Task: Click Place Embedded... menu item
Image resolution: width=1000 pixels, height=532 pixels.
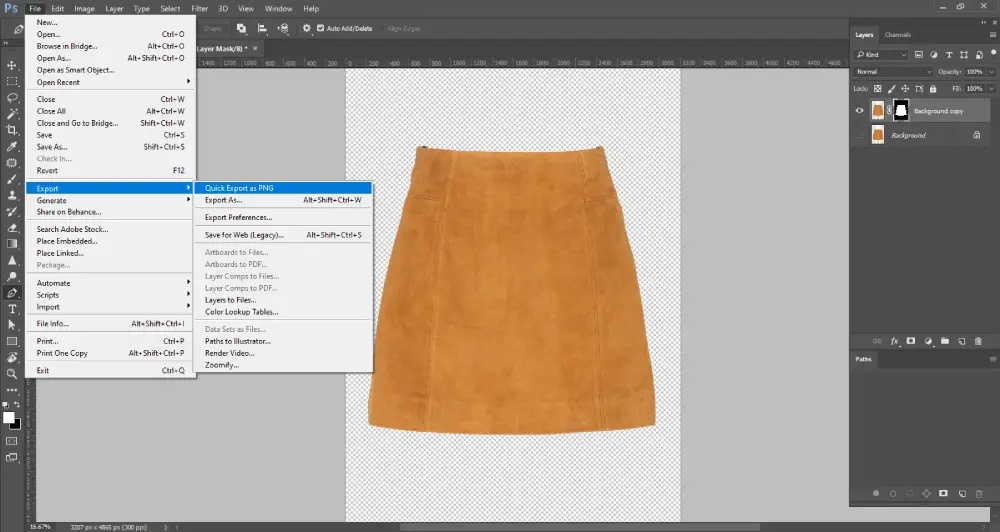Action: pyautogui.click(x=111, y=241)
